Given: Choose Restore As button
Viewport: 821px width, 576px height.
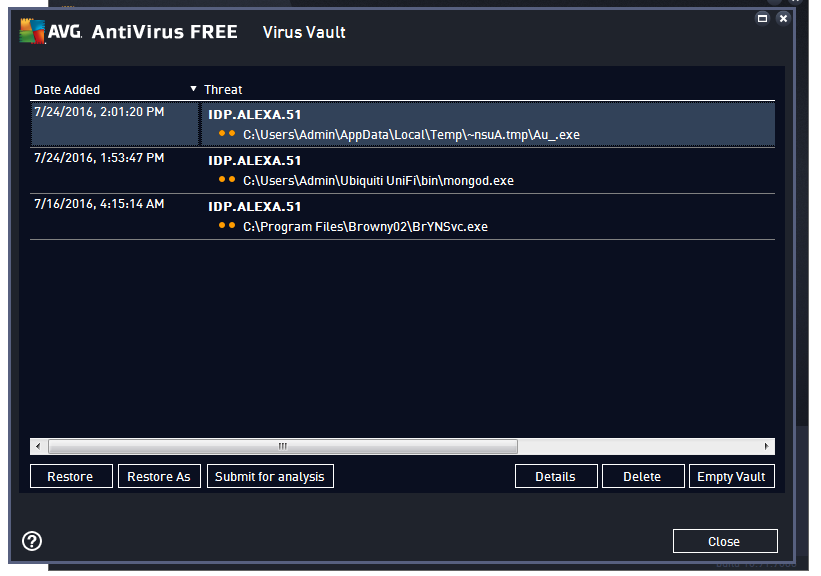Looking at the screenshot, I should (159, 477).
